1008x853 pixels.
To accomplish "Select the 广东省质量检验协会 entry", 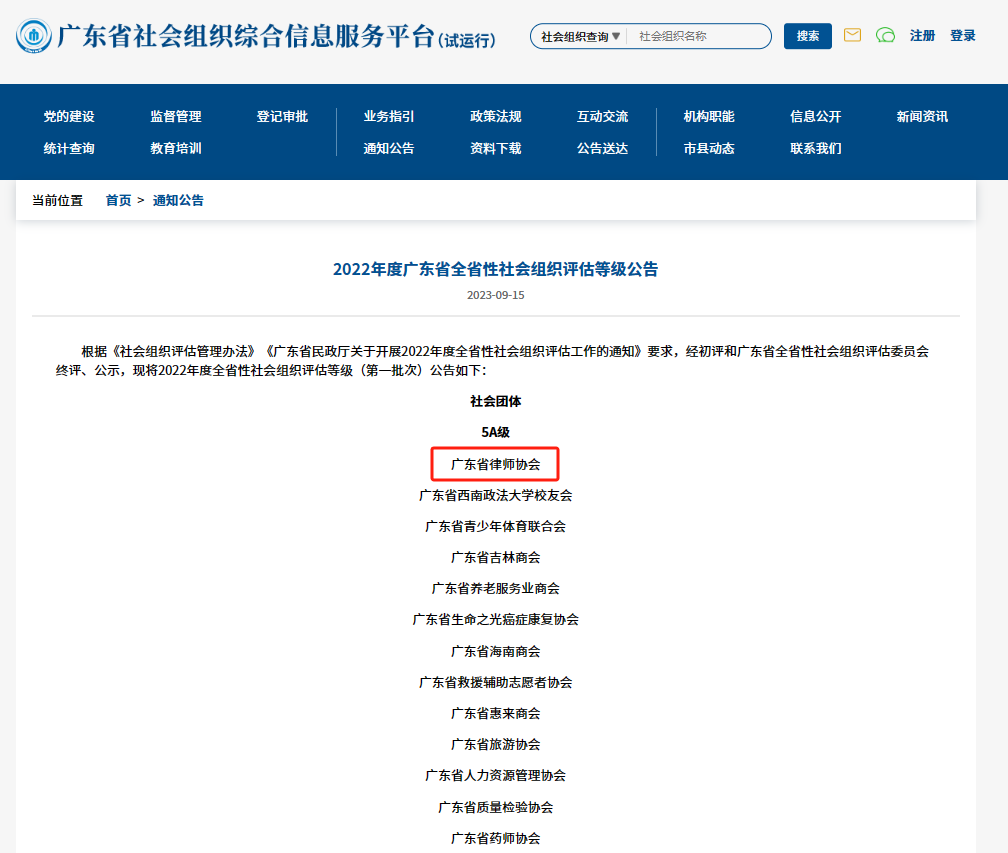I will coord(496,807).
